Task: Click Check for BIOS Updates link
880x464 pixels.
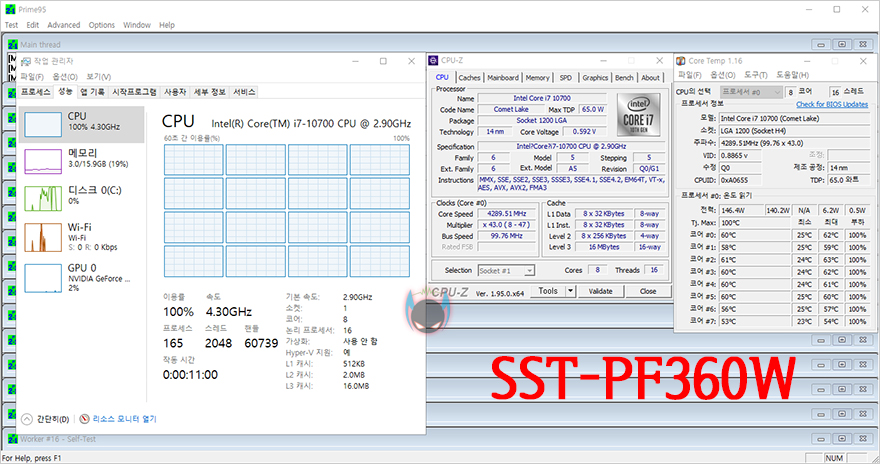Action: (832, 104)
